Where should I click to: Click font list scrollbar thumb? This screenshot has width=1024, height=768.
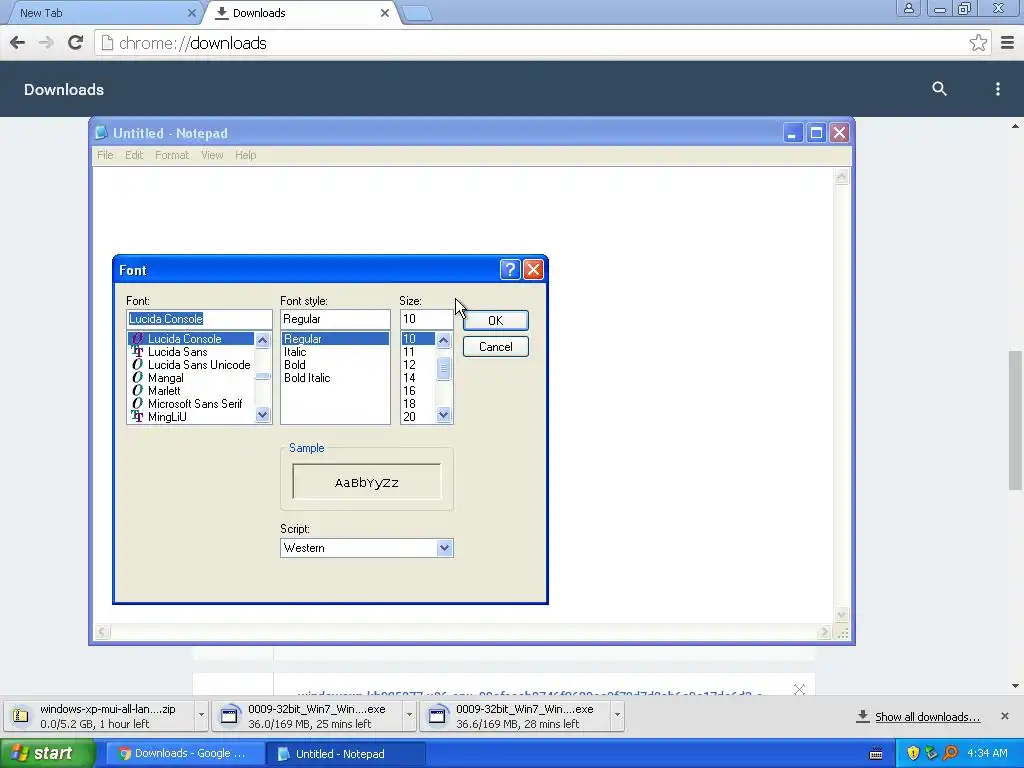pyautogui.click(x=263, y=376)
